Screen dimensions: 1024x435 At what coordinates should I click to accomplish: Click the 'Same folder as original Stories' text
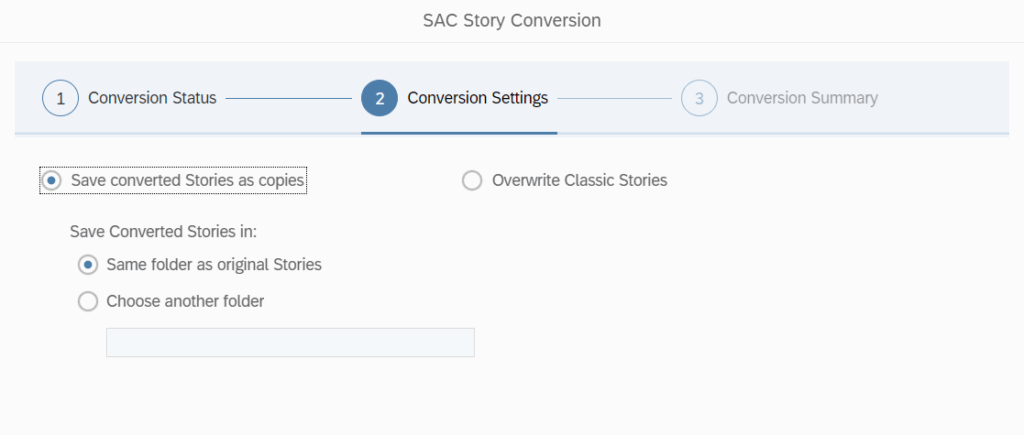214,265
